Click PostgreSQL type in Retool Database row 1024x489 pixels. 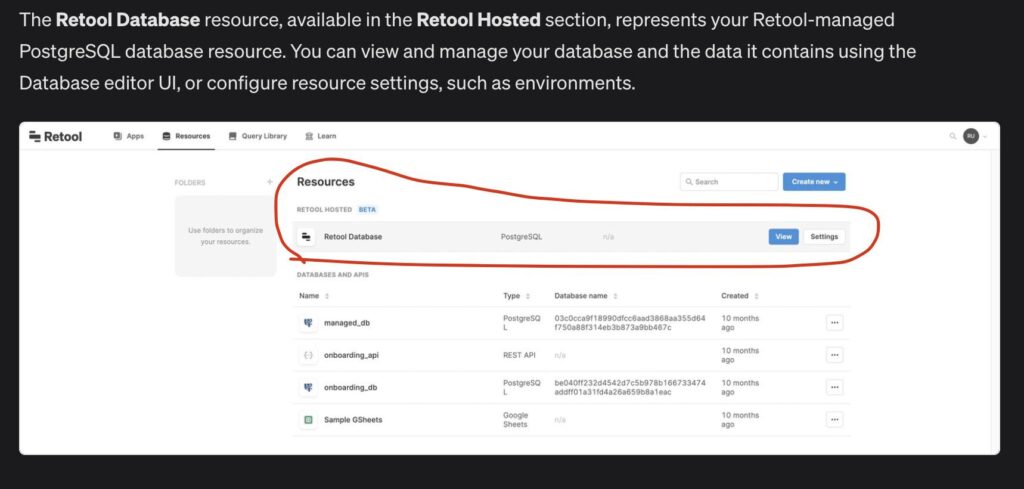pyautogui.click(x=521, y=237)
